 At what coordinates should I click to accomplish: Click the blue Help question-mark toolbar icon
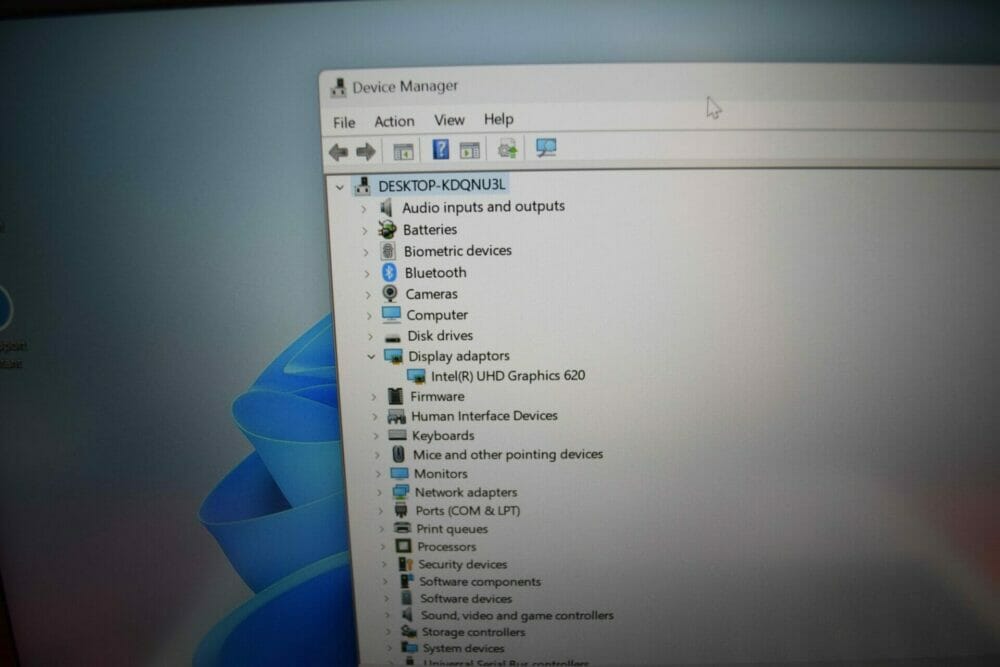tap(441, 150)
